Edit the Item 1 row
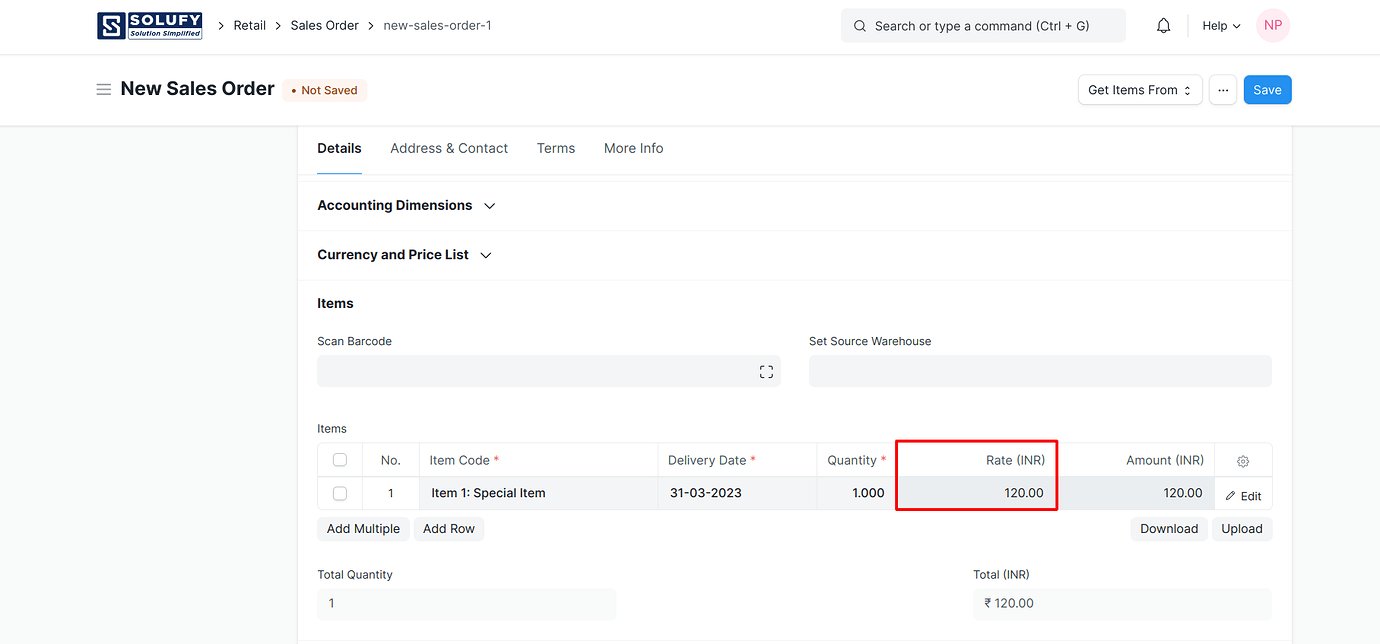 click(1243, 496)
